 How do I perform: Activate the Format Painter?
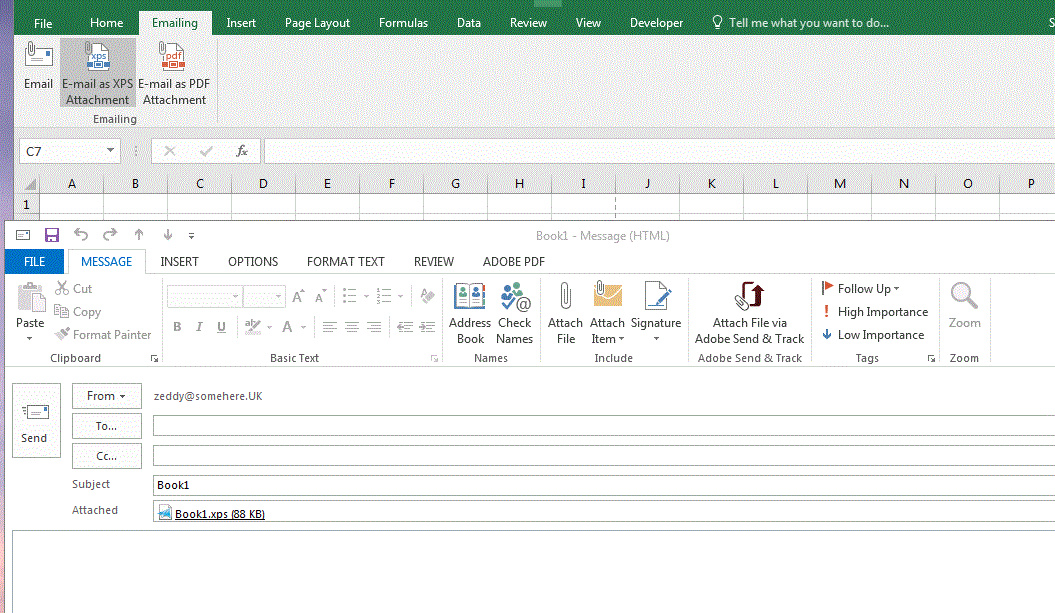[103, 334]
